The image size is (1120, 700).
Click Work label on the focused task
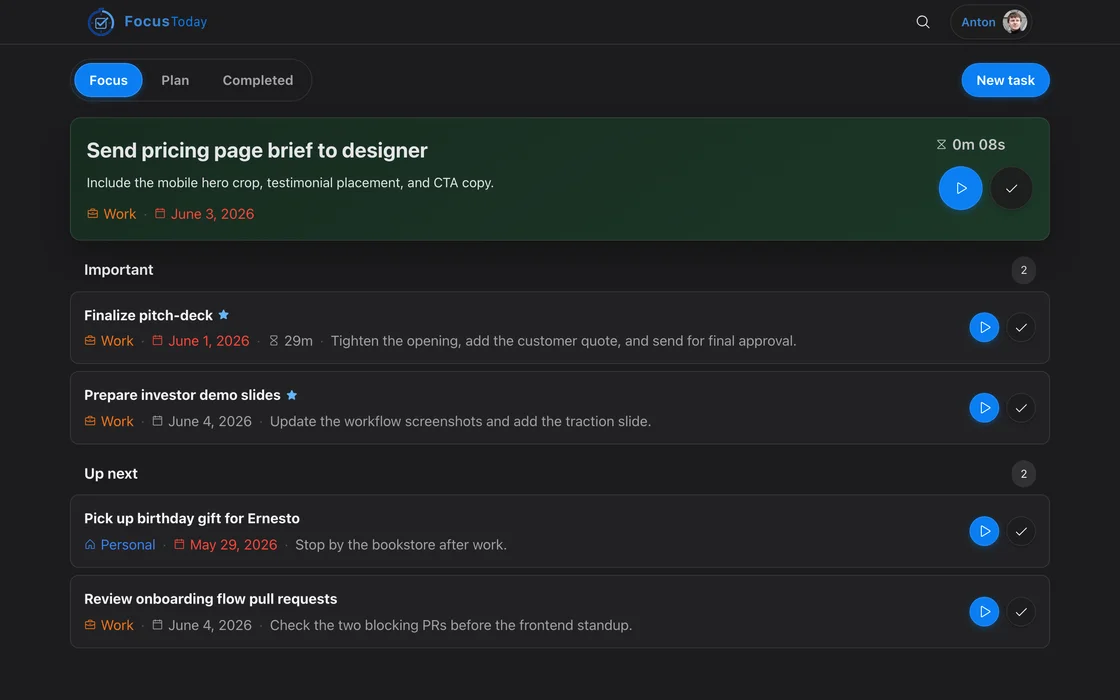click(119, 214)
